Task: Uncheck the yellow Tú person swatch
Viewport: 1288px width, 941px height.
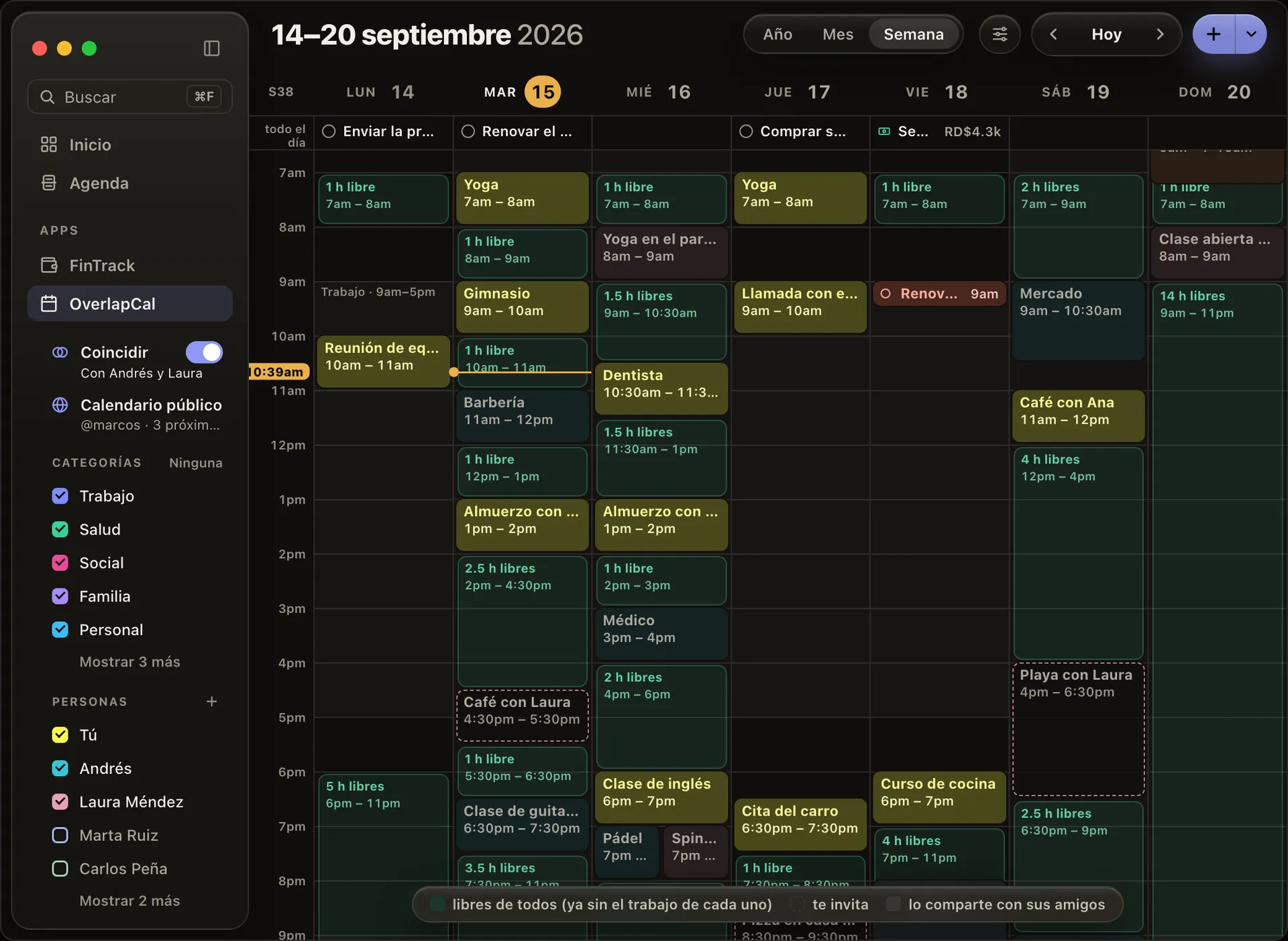Action: [60, 734]
